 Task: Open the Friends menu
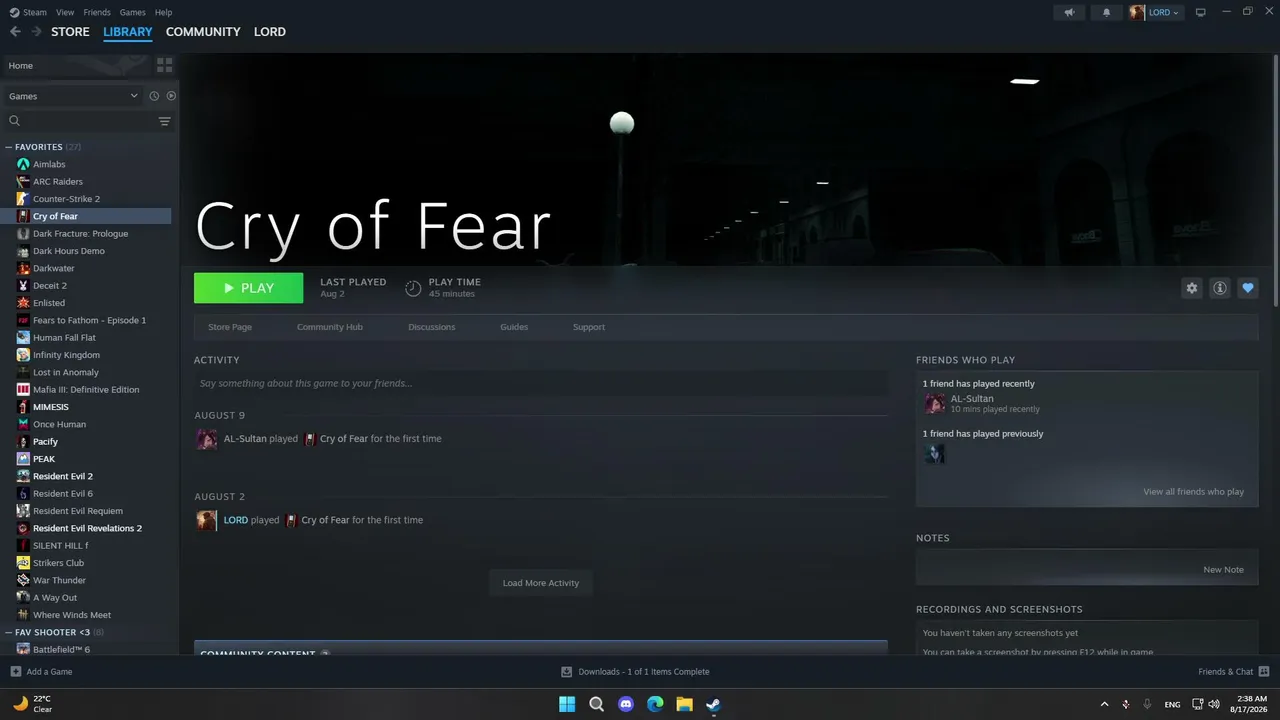coord(97,12)
